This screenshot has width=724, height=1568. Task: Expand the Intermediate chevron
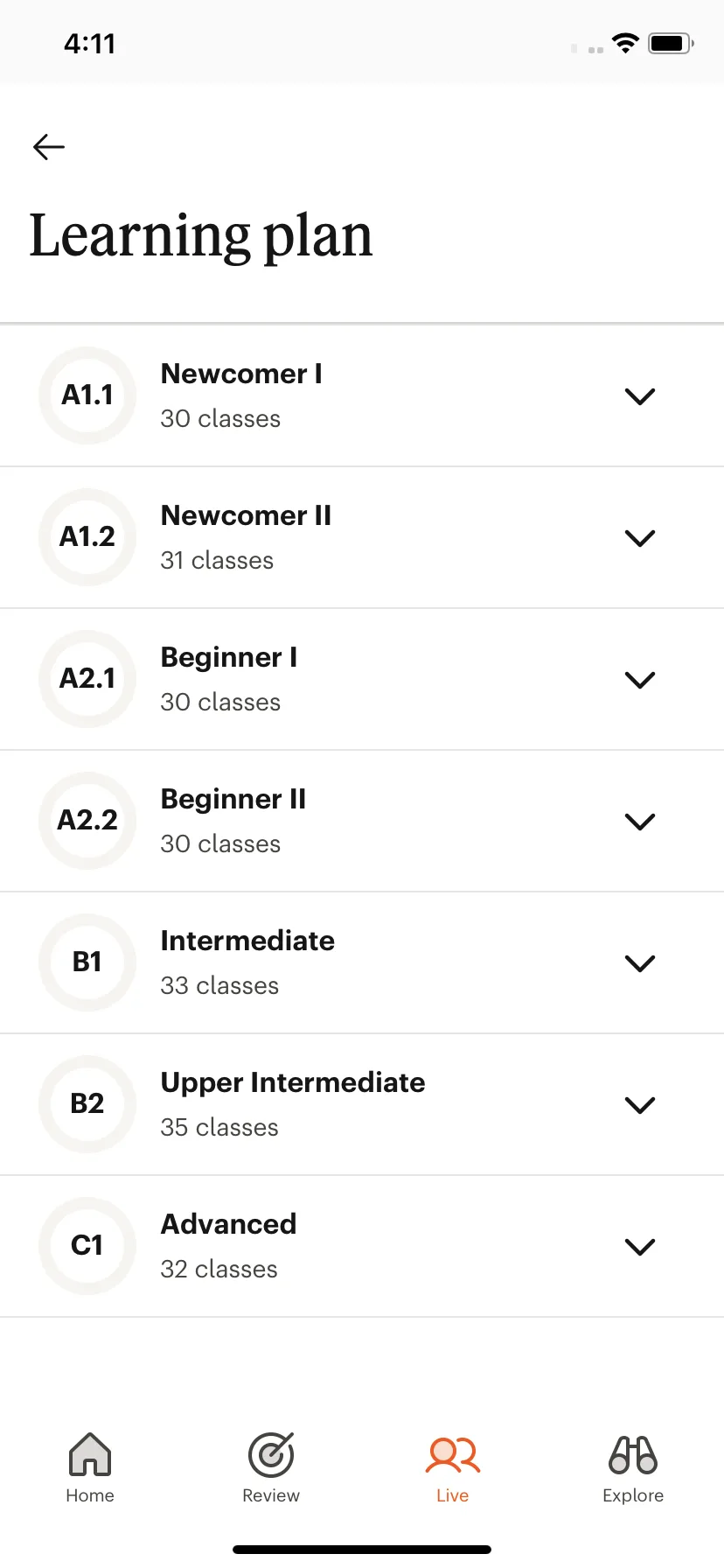point(640,963)
